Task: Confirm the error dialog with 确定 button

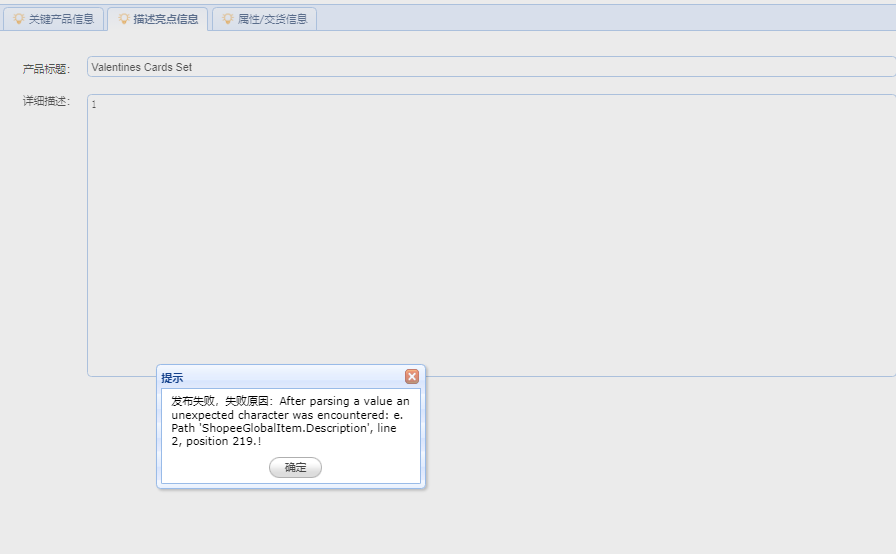Action: 295,468
